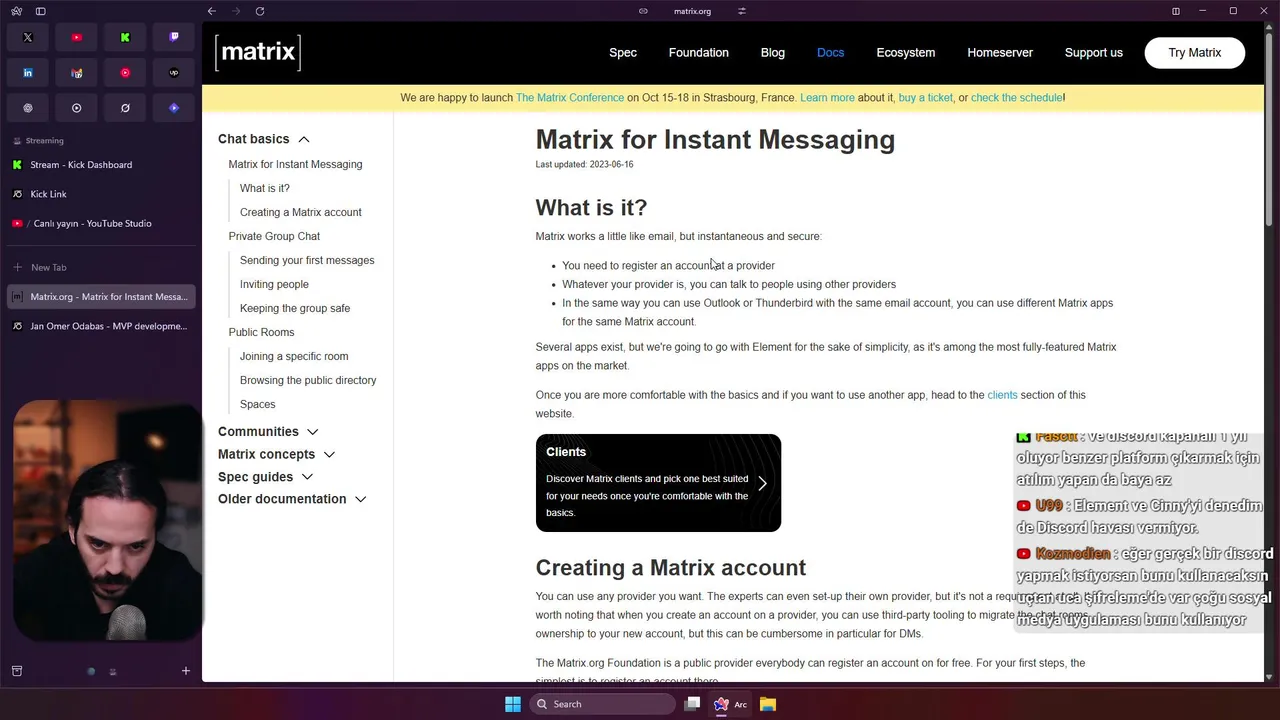Click the matrix logo in site header

(x=258, y=53)
